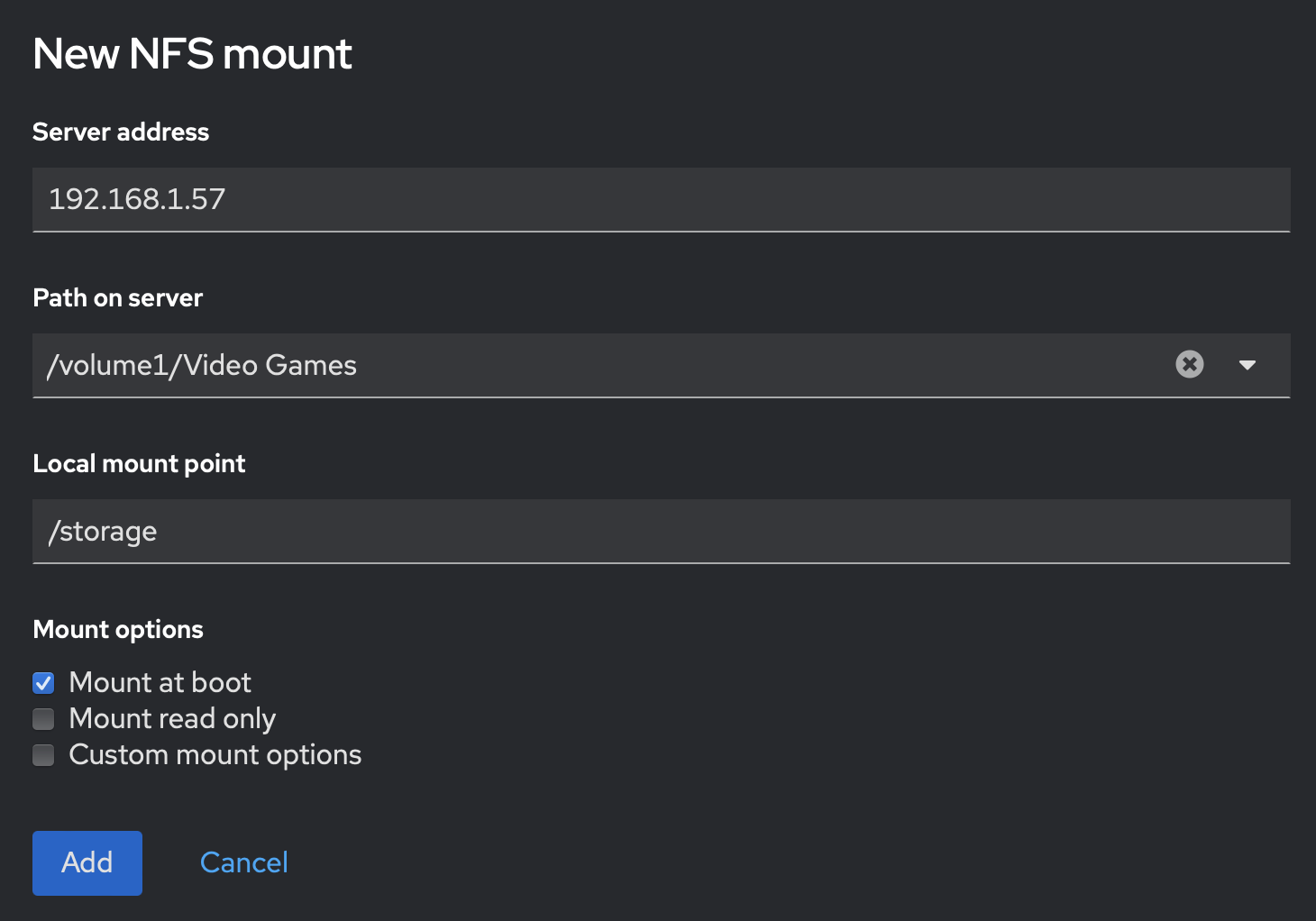Screen dimensions: 1316x921
Task: Click into the Path on server text box
Action: [x=631, y=365]
